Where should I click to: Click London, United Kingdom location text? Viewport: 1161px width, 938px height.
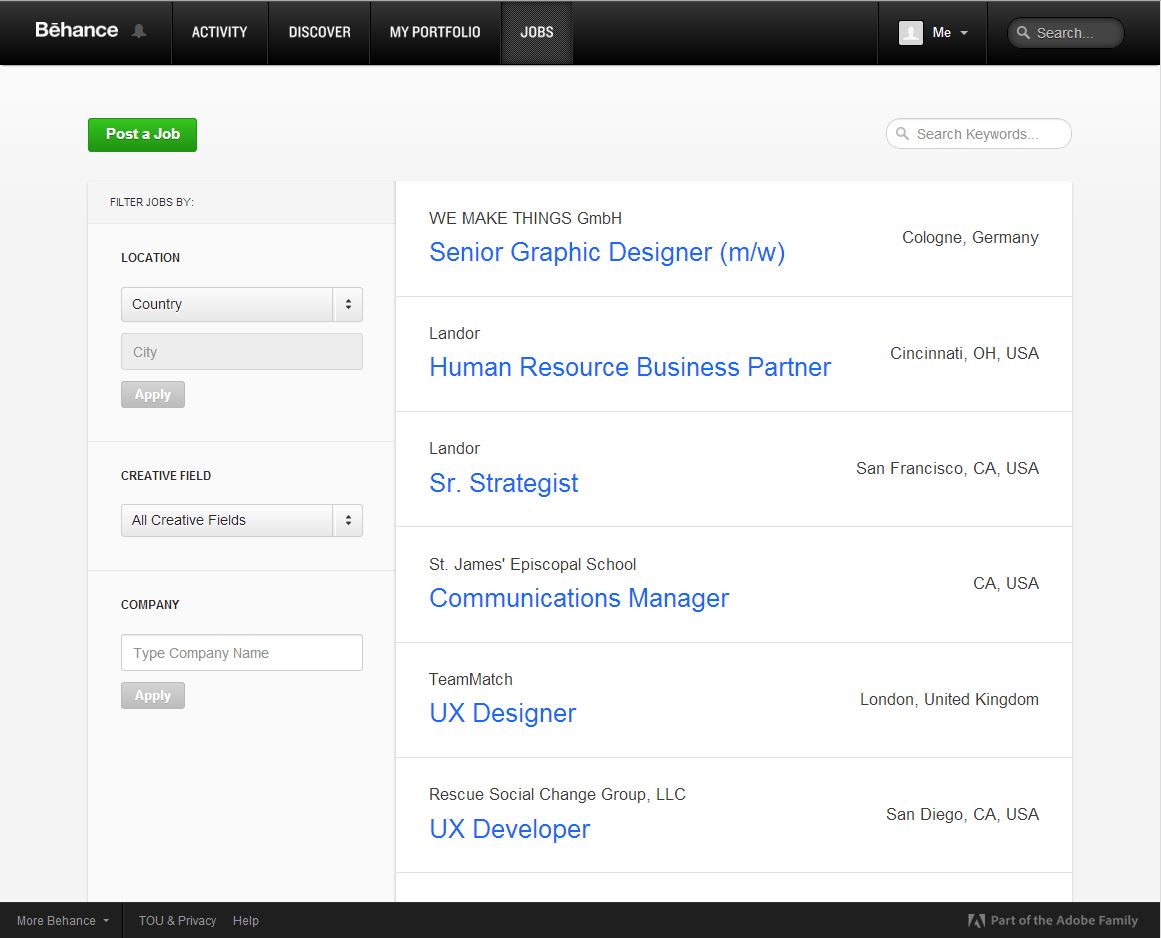pyautogui.click(x=949, y=700)
